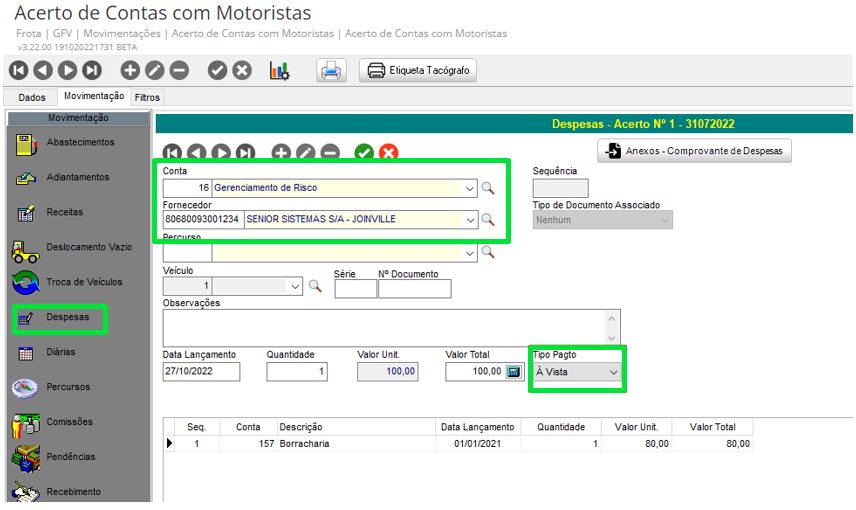Screen dimensions: 856x510
Task: Open Adiantamentos in sidebar
Action: (79, 177)
